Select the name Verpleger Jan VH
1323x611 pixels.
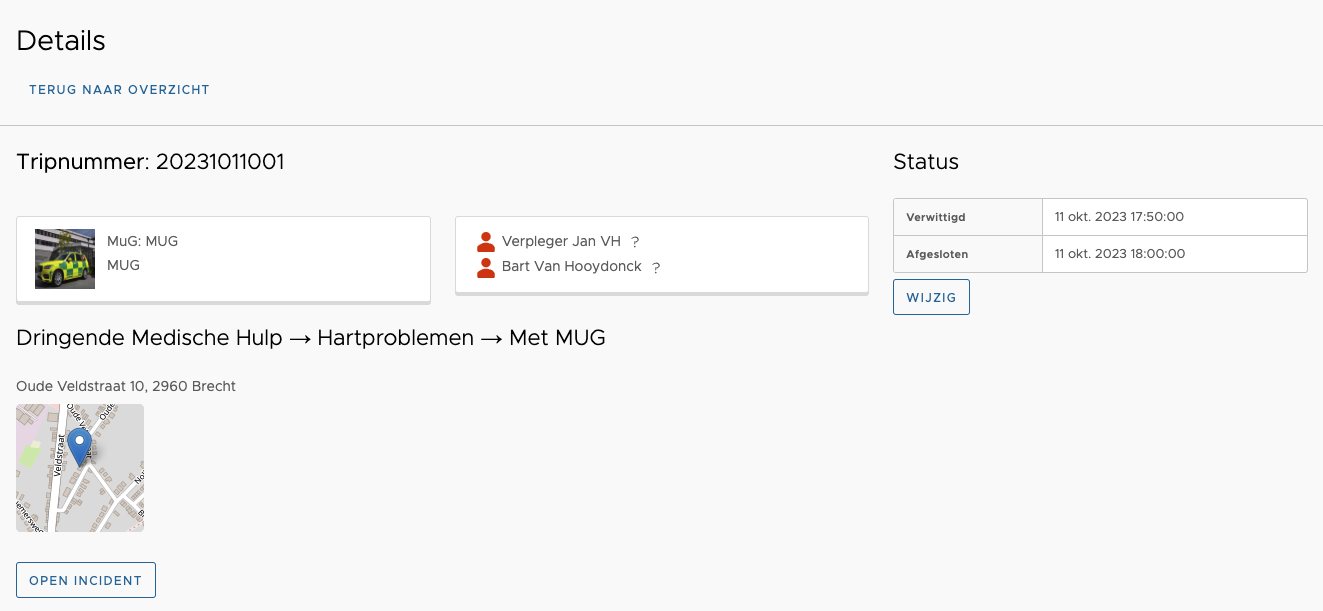[561, 241]
